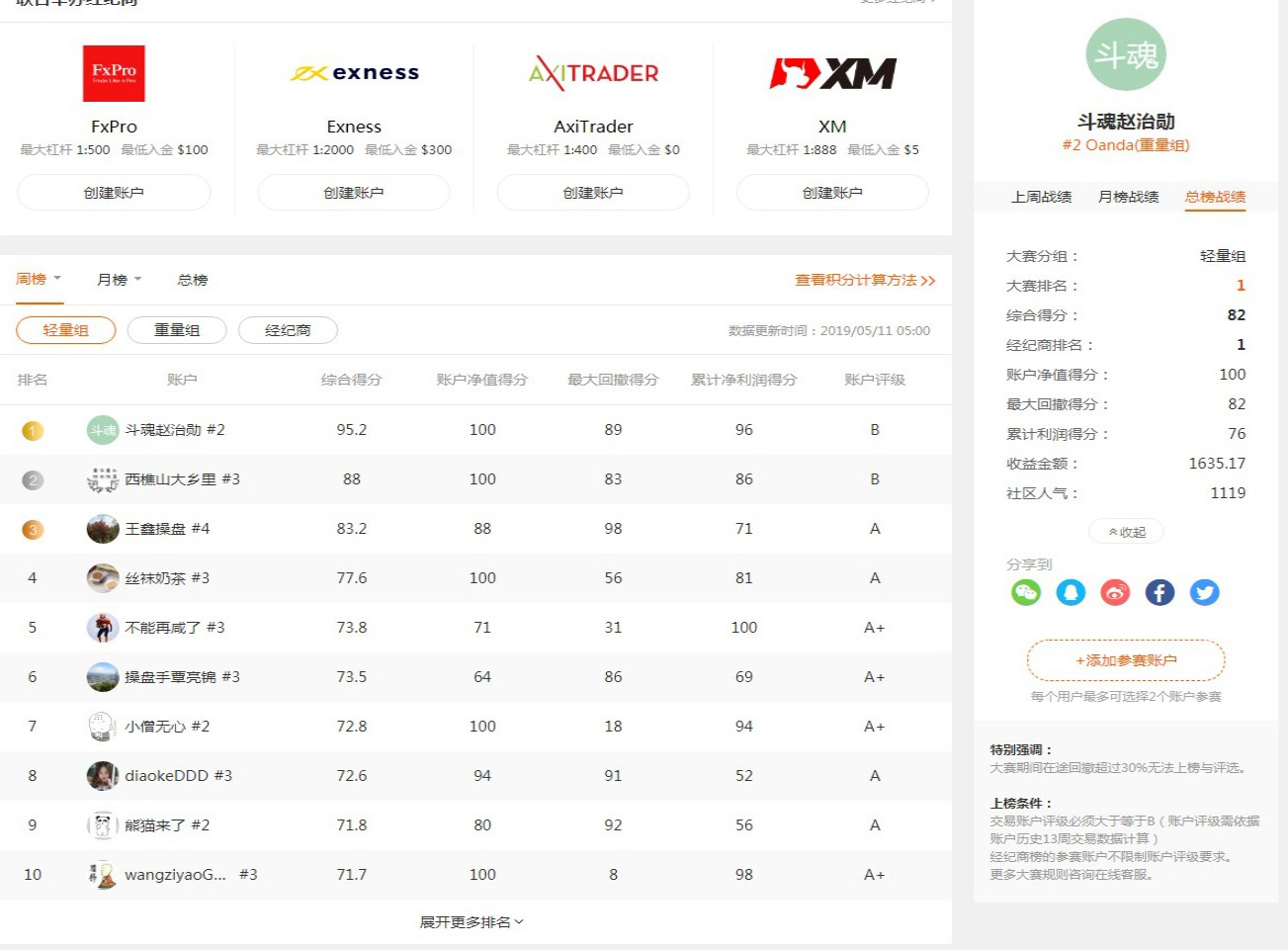
Task: Share to WeChat via green icon
Action: [x=1026, y=592]
